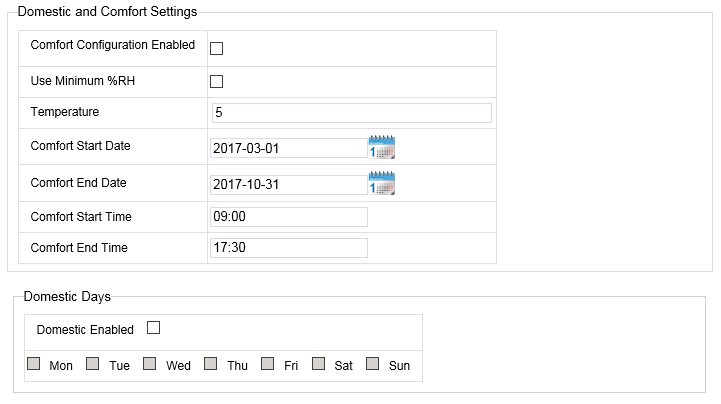Click the Use Minimum %RH label
This screenshot has height=404, width=721.
tap(83, 79)
